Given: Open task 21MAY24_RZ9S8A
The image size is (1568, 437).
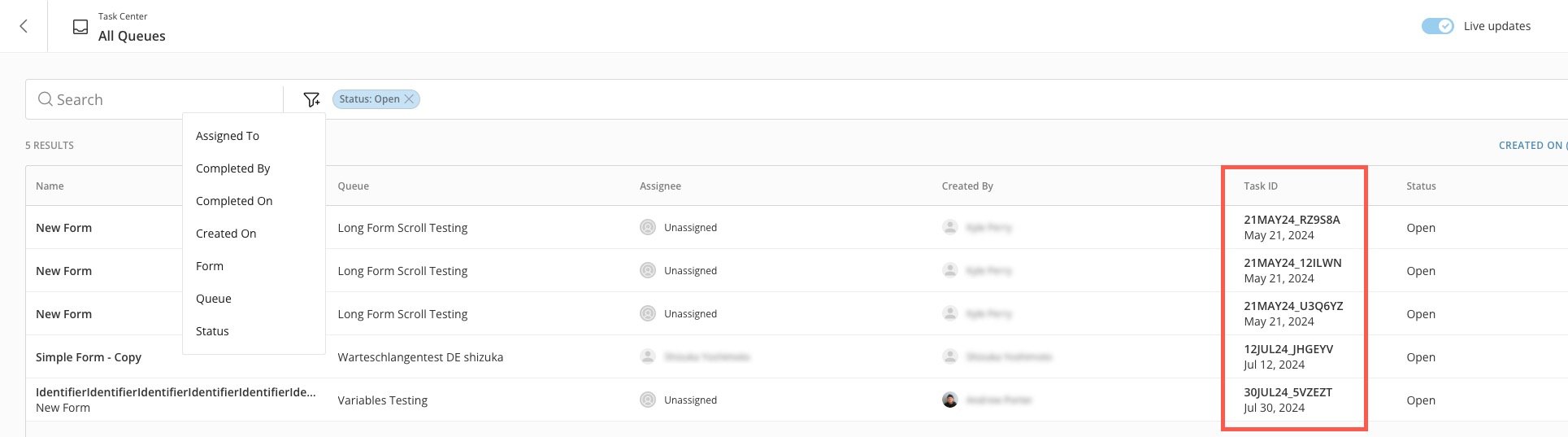Looking at the screenshot, I should 1292,220.
